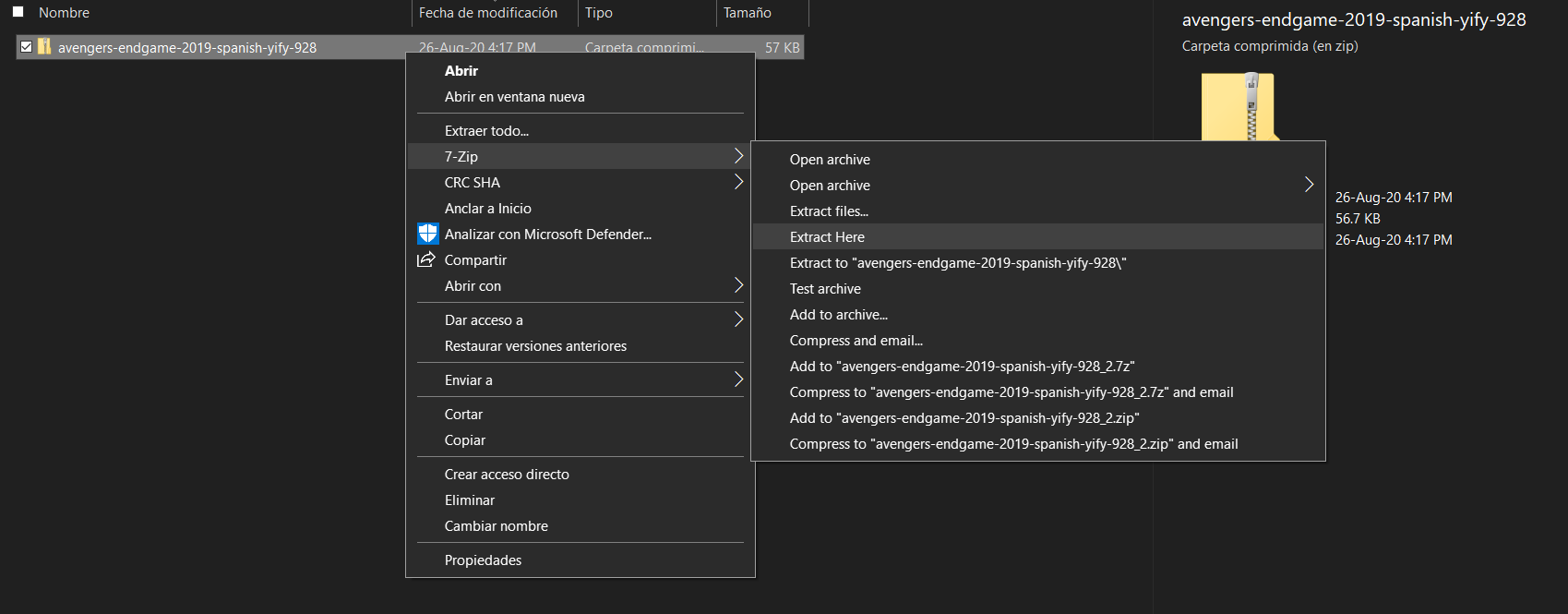Image resolution: width=1568 pixels, height=614 pixels.
Task: Select Compress to "..._2.zip" and email
Action: (x=1038, y=443)
